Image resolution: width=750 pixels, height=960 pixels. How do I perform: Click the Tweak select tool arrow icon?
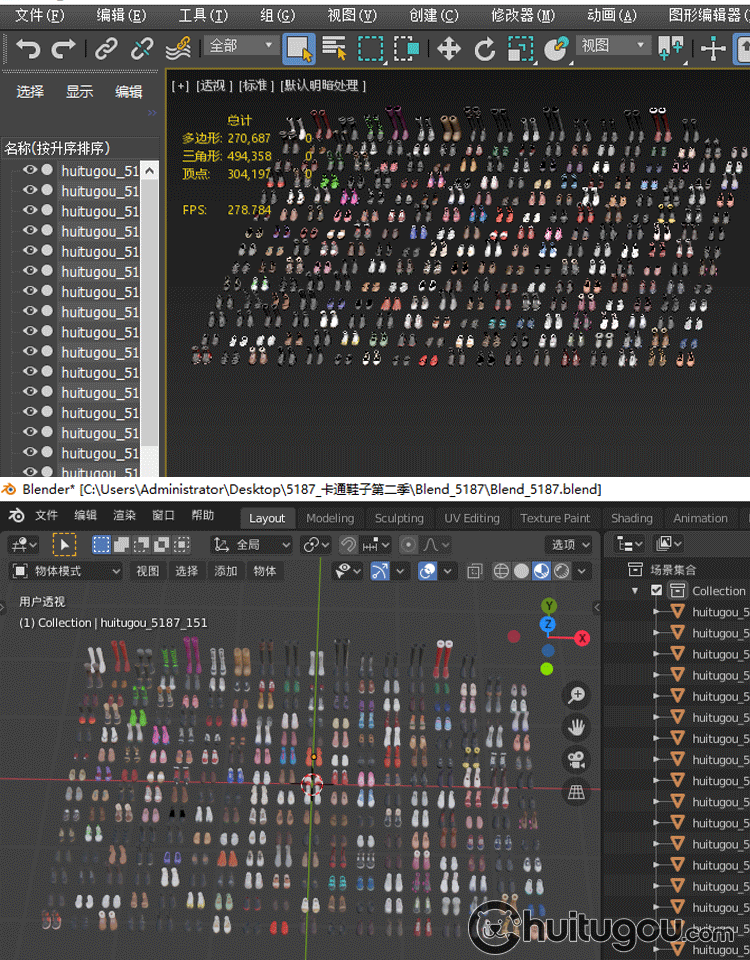pyautogui.click(x=64, y=544)
